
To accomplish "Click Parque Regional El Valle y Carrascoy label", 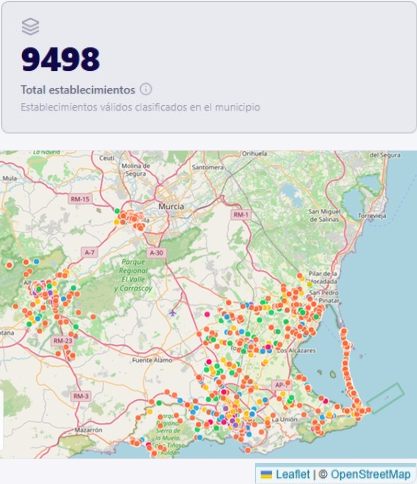I will (133, 275).
